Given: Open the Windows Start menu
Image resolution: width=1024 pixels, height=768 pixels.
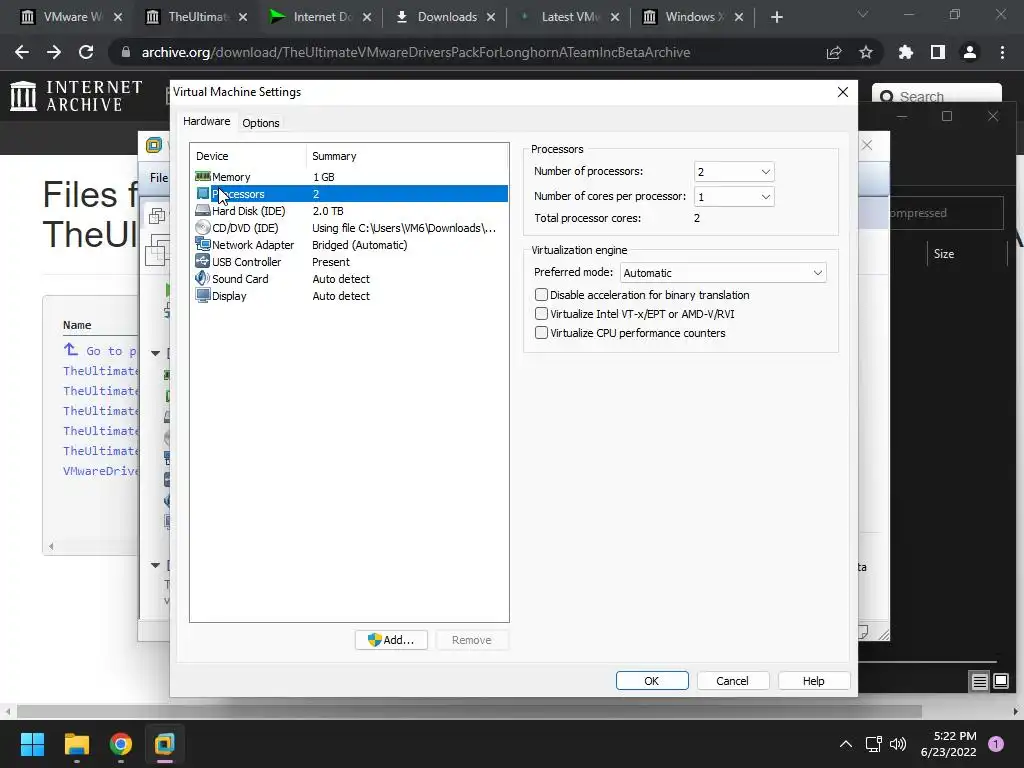Looking at the screenshot, I should pyautogui.click(x=32, y=744).
